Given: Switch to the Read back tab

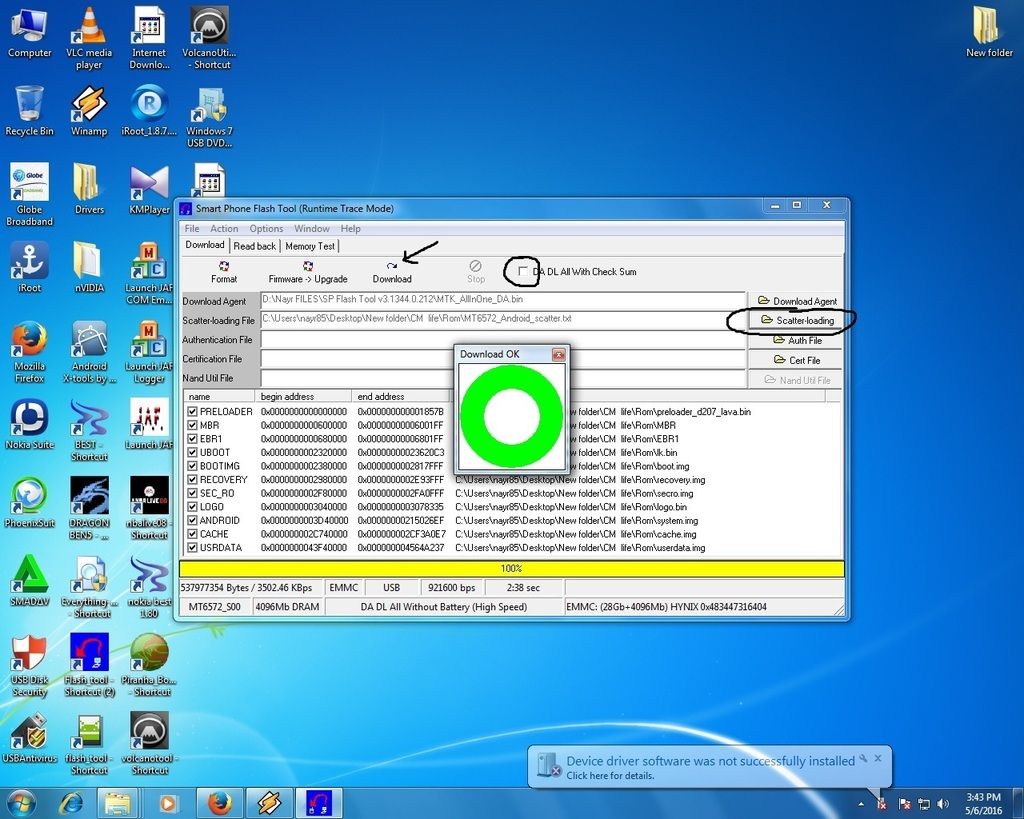Looking at the screenshot, I should [254, 246].
